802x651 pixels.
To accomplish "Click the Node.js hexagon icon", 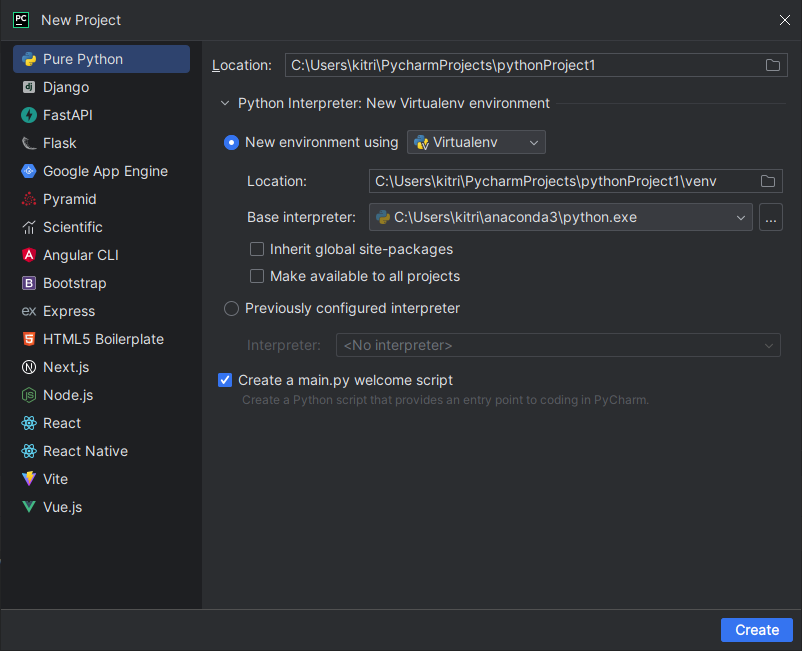I will click(29, 395).
